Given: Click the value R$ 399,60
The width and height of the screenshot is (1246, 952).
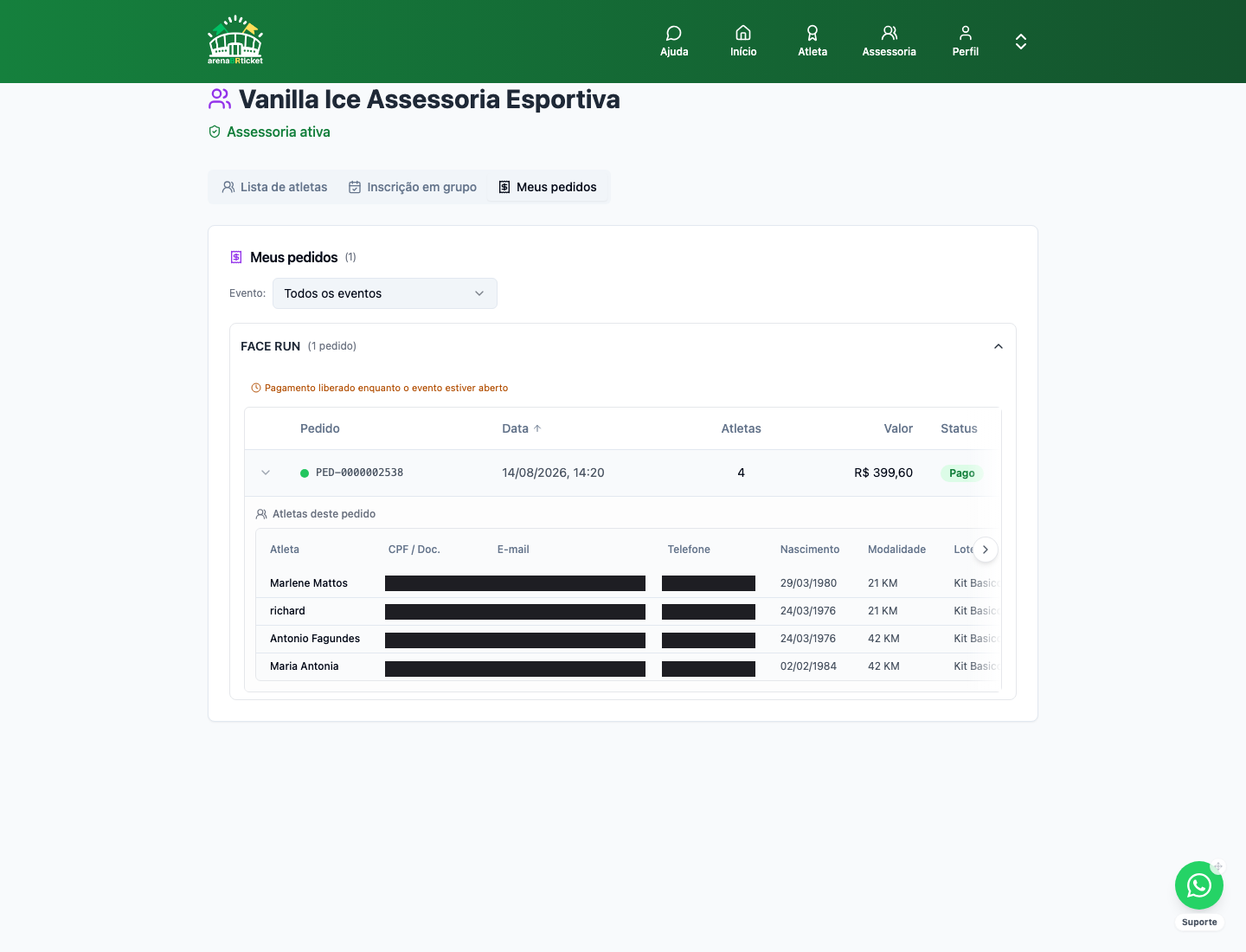Looking at the screenshot, I should (883, 473).
